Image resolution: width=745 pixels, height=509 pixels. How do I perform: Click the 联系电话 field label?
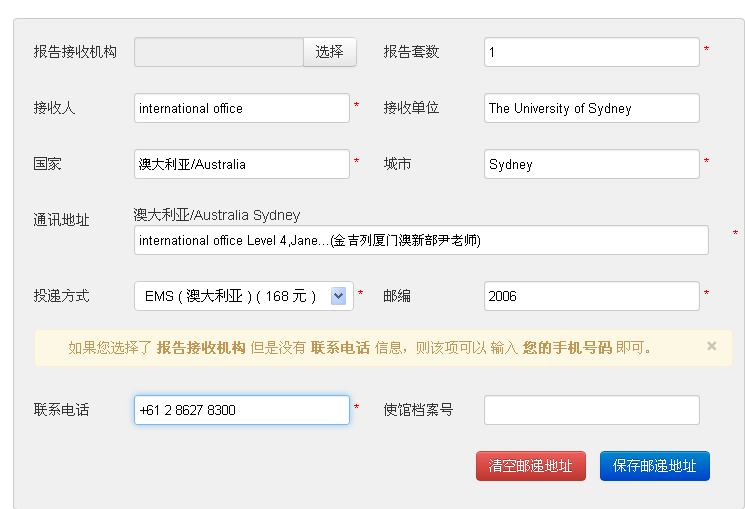[x=61, y=410]
